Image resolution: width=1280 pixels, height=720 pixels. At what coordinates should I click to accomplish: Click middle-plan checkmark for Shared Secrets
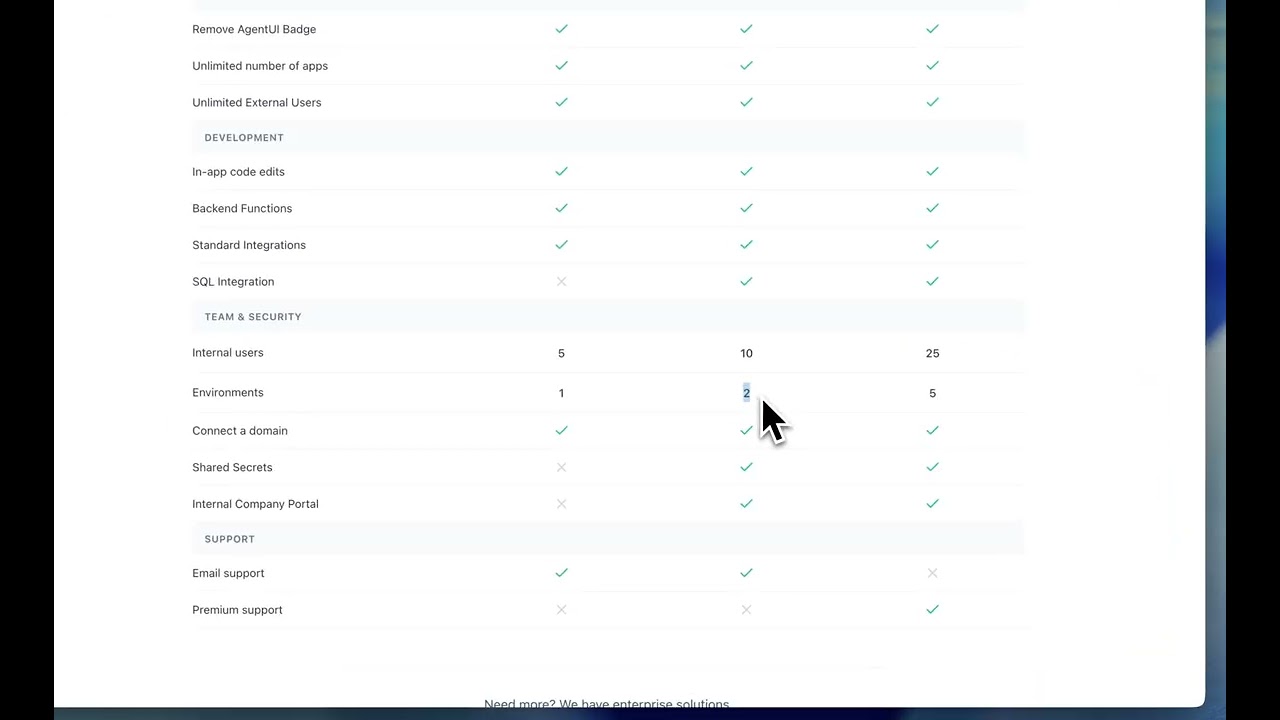tap(746, 467)
